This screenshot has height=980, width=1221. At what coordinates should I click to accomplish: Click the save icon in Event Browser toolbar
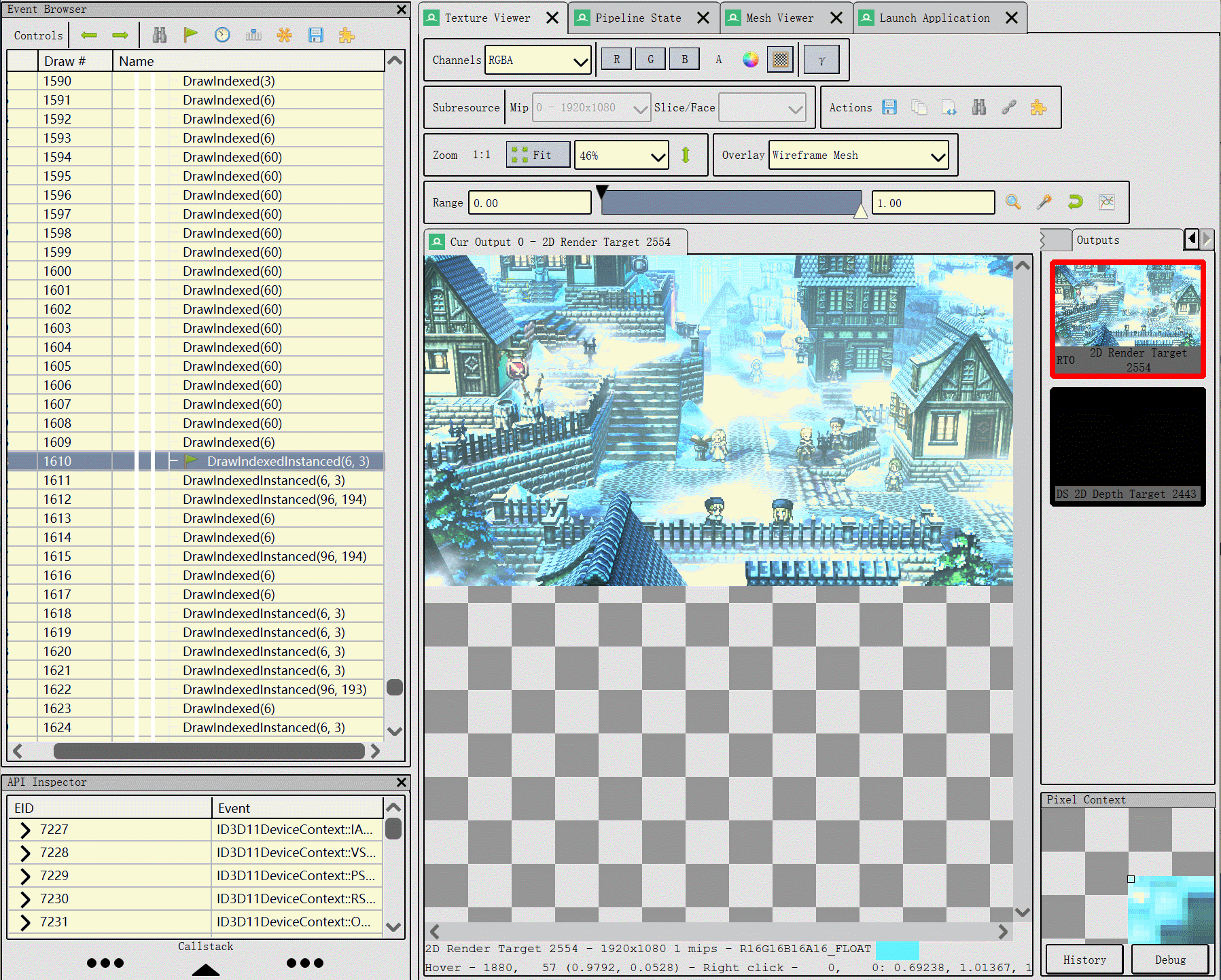pos(316,35)
